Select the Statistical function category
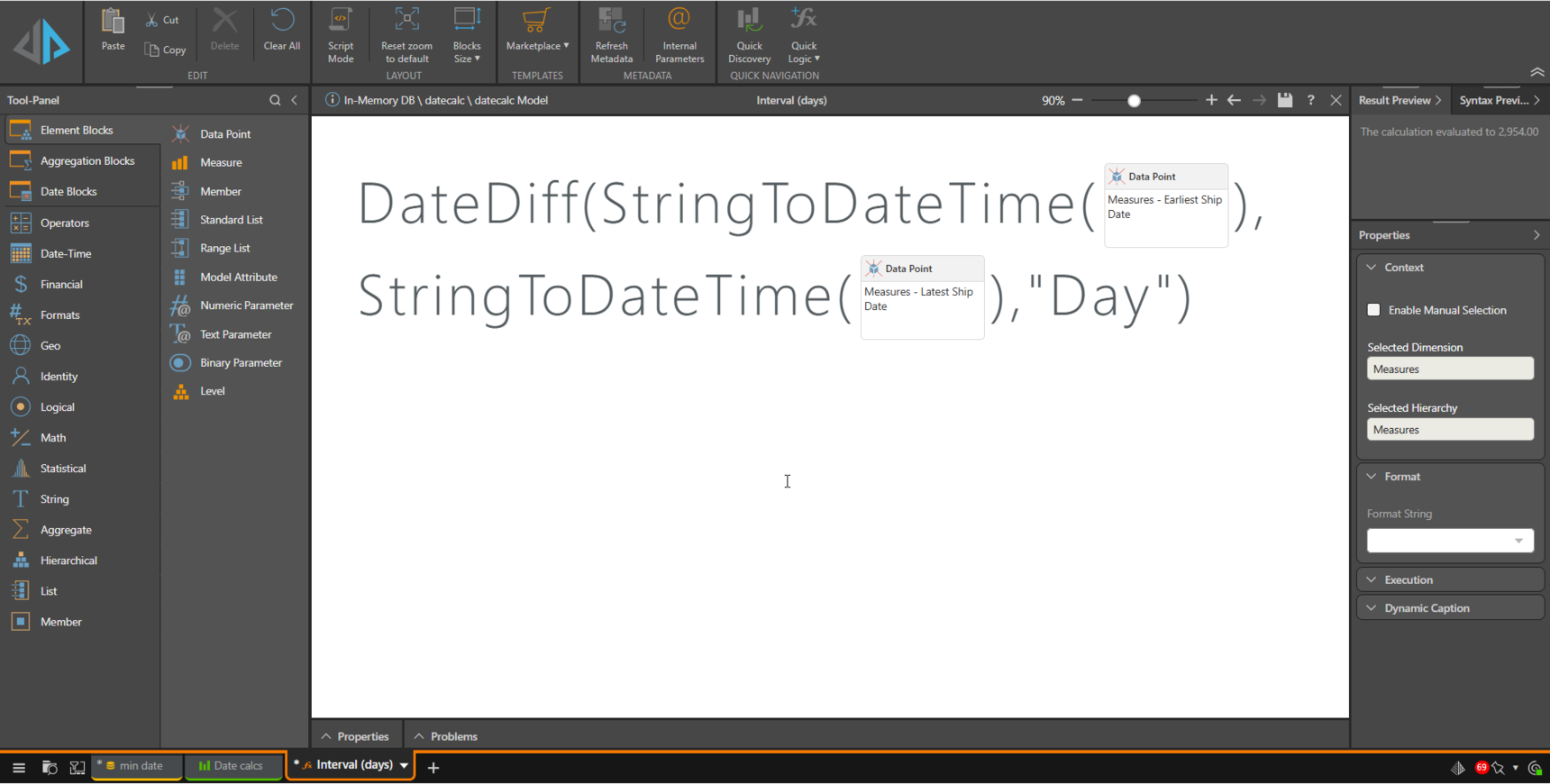1550x784 pixels. point(63,469)
